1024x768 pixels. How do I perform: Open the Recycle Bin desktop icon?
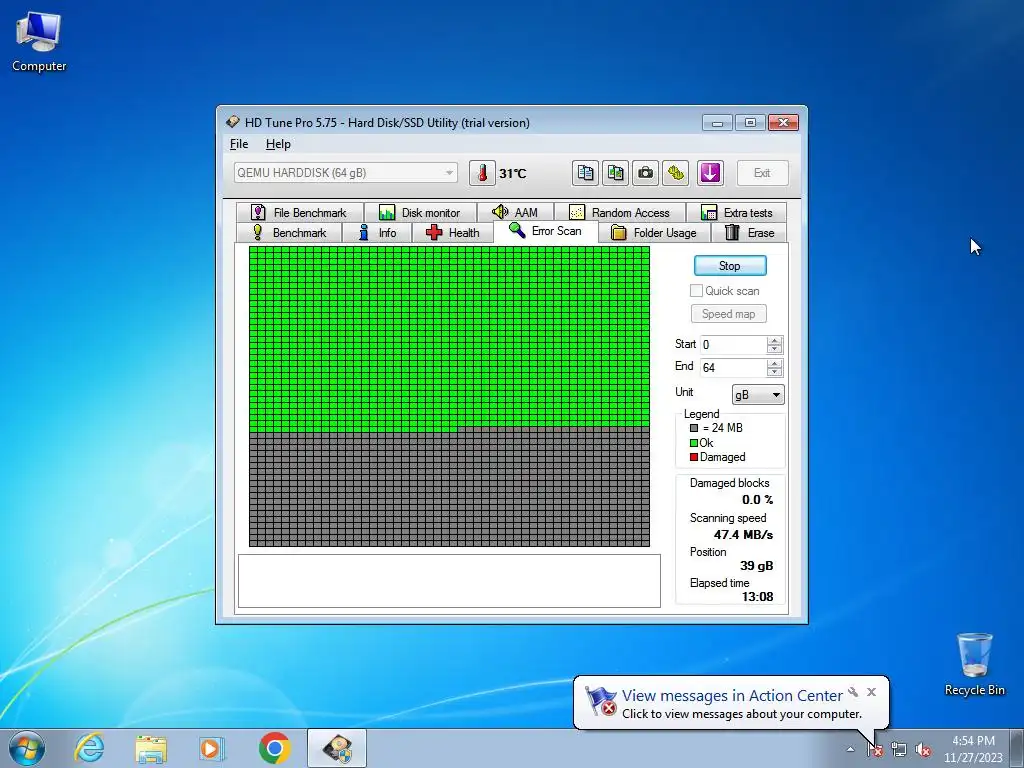tap(974, 664)
